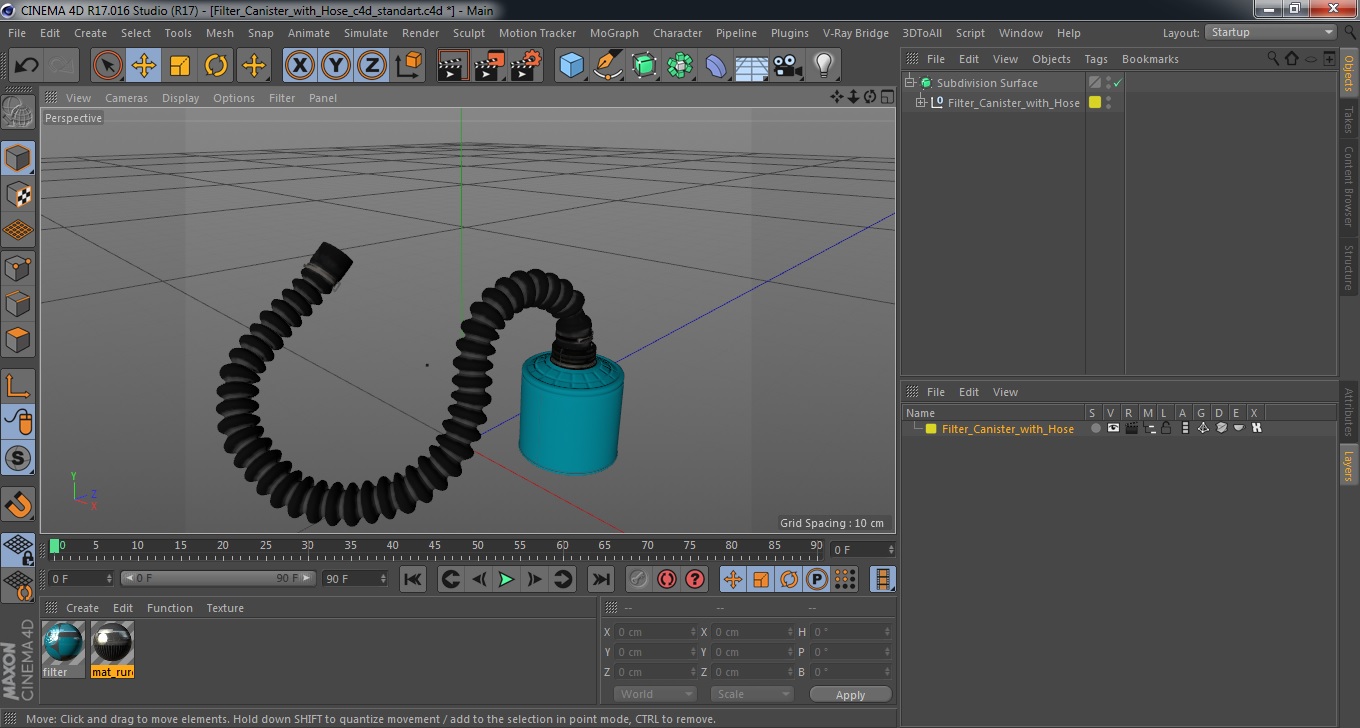Click layer color swatch in Layers panel

pyautogui.click(x=931, y=429)
